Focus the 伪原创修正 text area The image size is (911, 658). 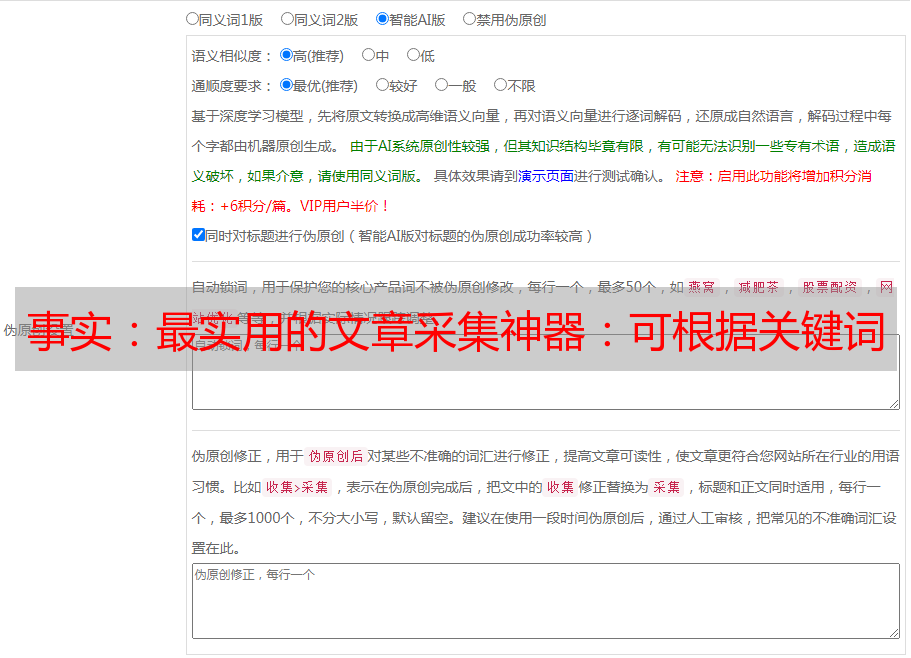pyautogui.click(x=545, y=600)
